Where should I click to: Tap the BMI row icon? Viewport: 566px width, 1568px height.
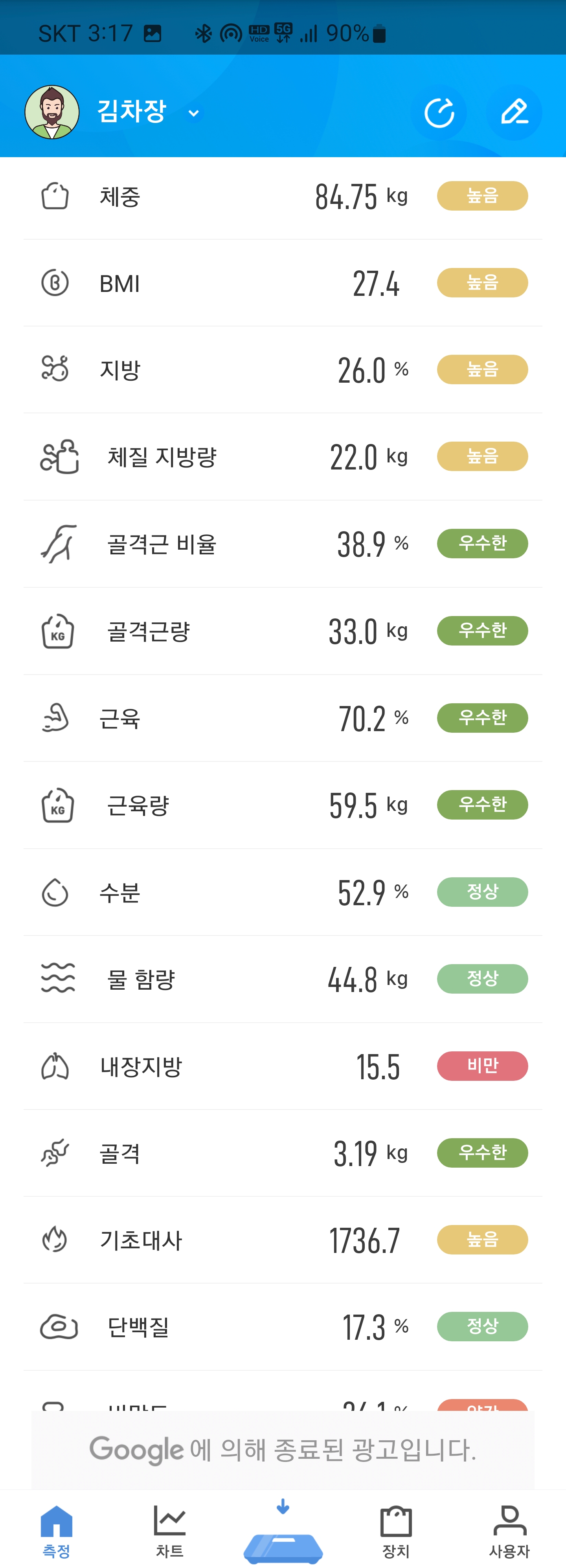click(55, 283)
